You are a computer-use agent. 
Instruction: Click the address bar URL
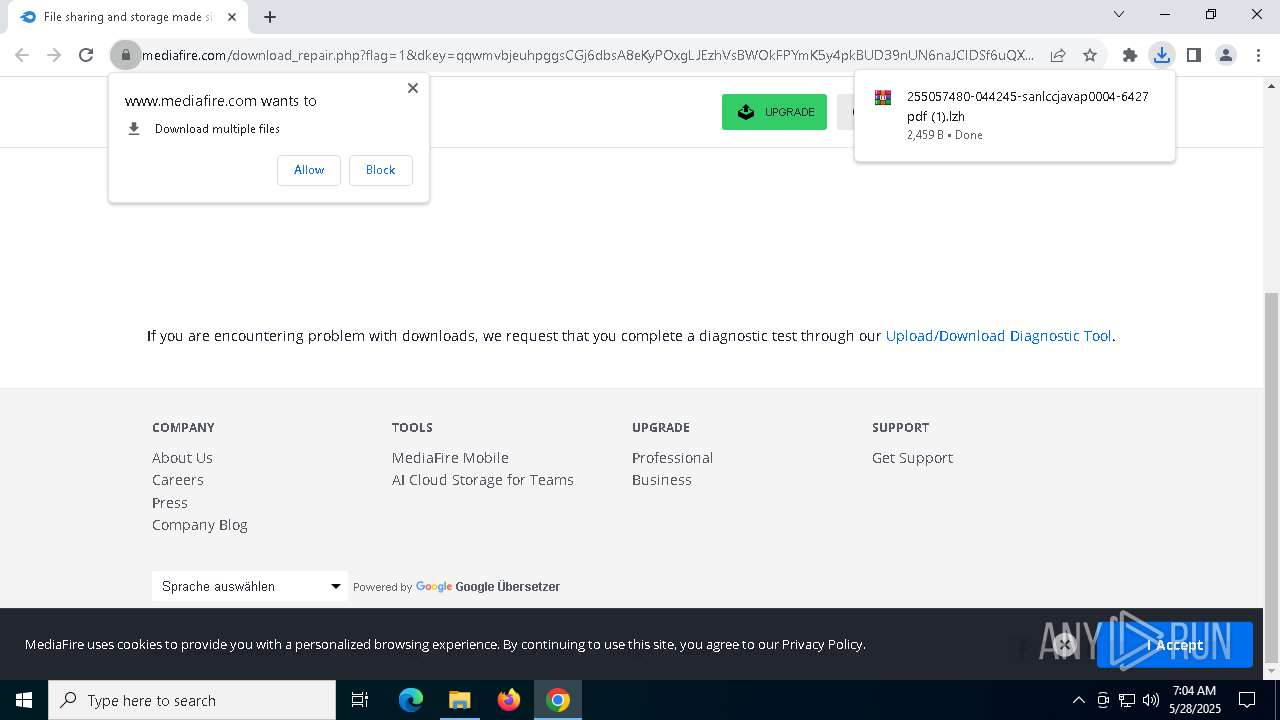pos(588,55)
